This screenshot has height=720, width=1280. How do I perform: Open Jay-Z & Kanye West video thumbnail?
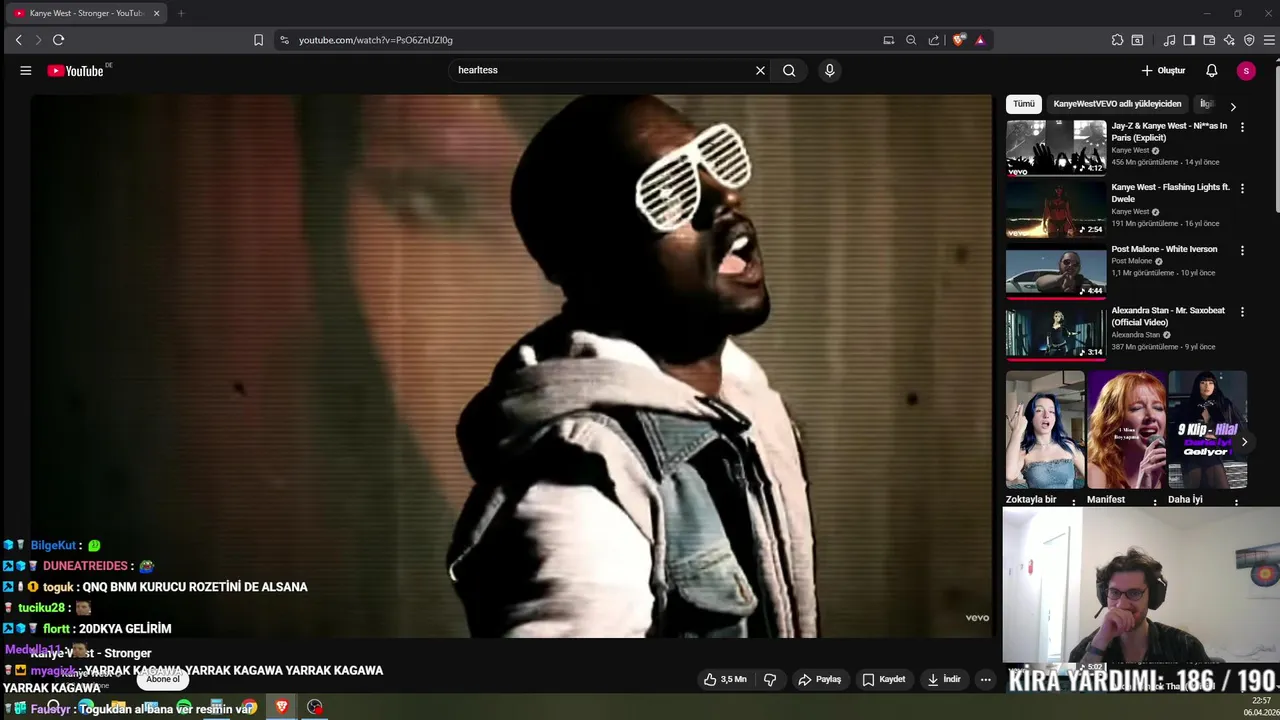click(x=1056, y=148)
